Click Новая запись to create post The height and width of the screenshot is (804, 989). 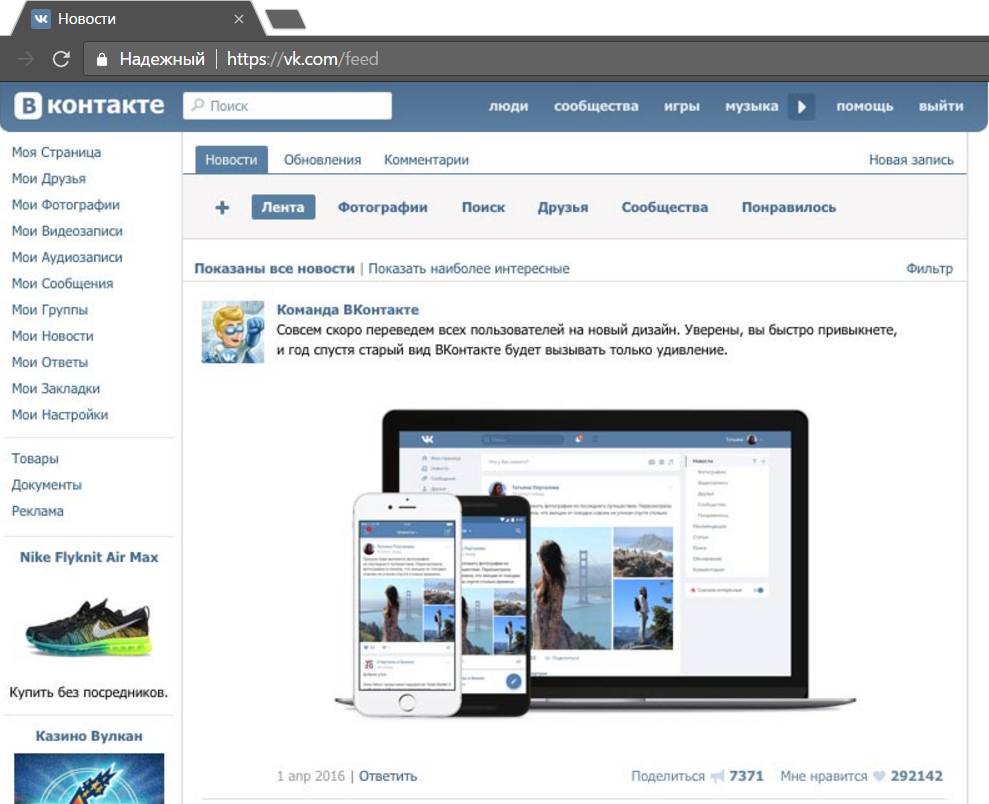(x=910, y=160)
